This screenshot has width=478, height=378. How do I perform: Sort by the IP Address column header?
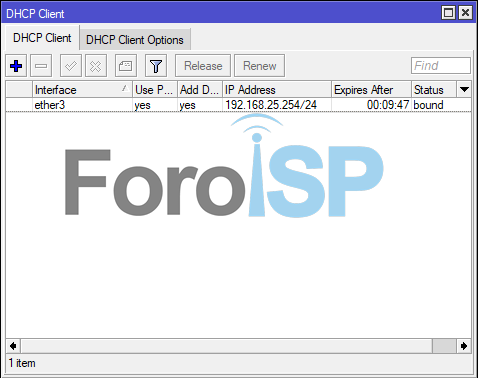coord(277,89)
